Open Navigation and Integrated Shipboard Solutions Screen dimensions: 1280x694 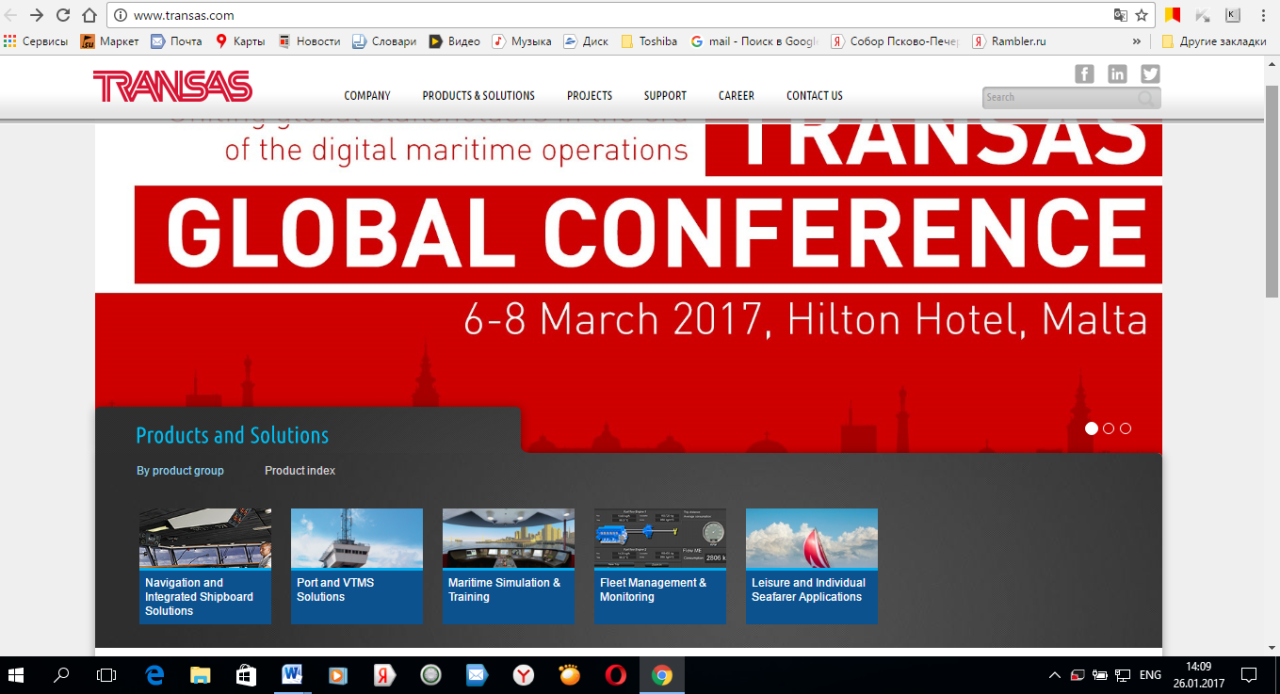click(x=205, y=566)
